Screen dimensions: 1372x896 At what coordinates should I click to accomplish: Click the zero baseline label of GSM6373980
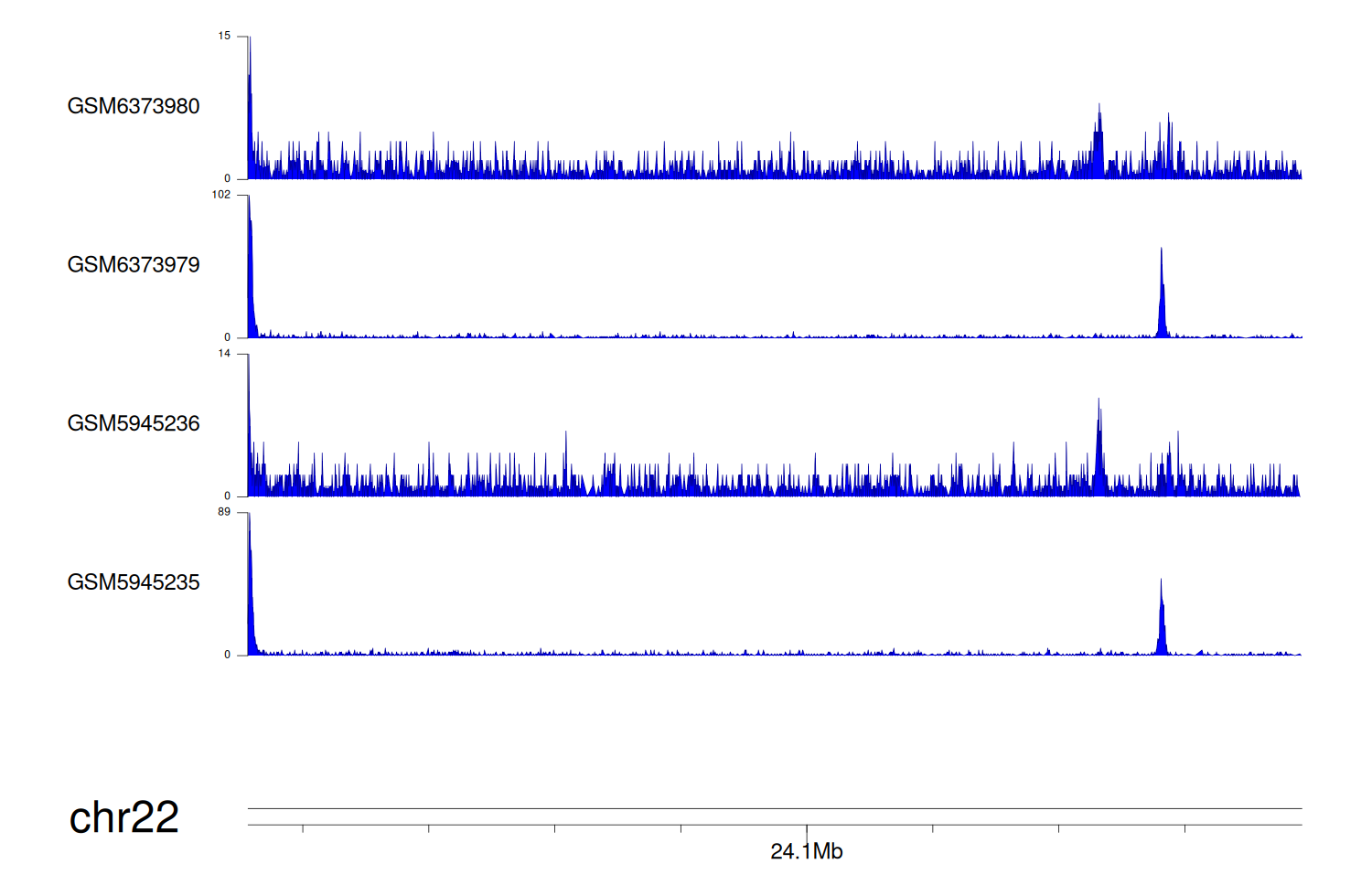pyautogui.click(x=228, y=179)
